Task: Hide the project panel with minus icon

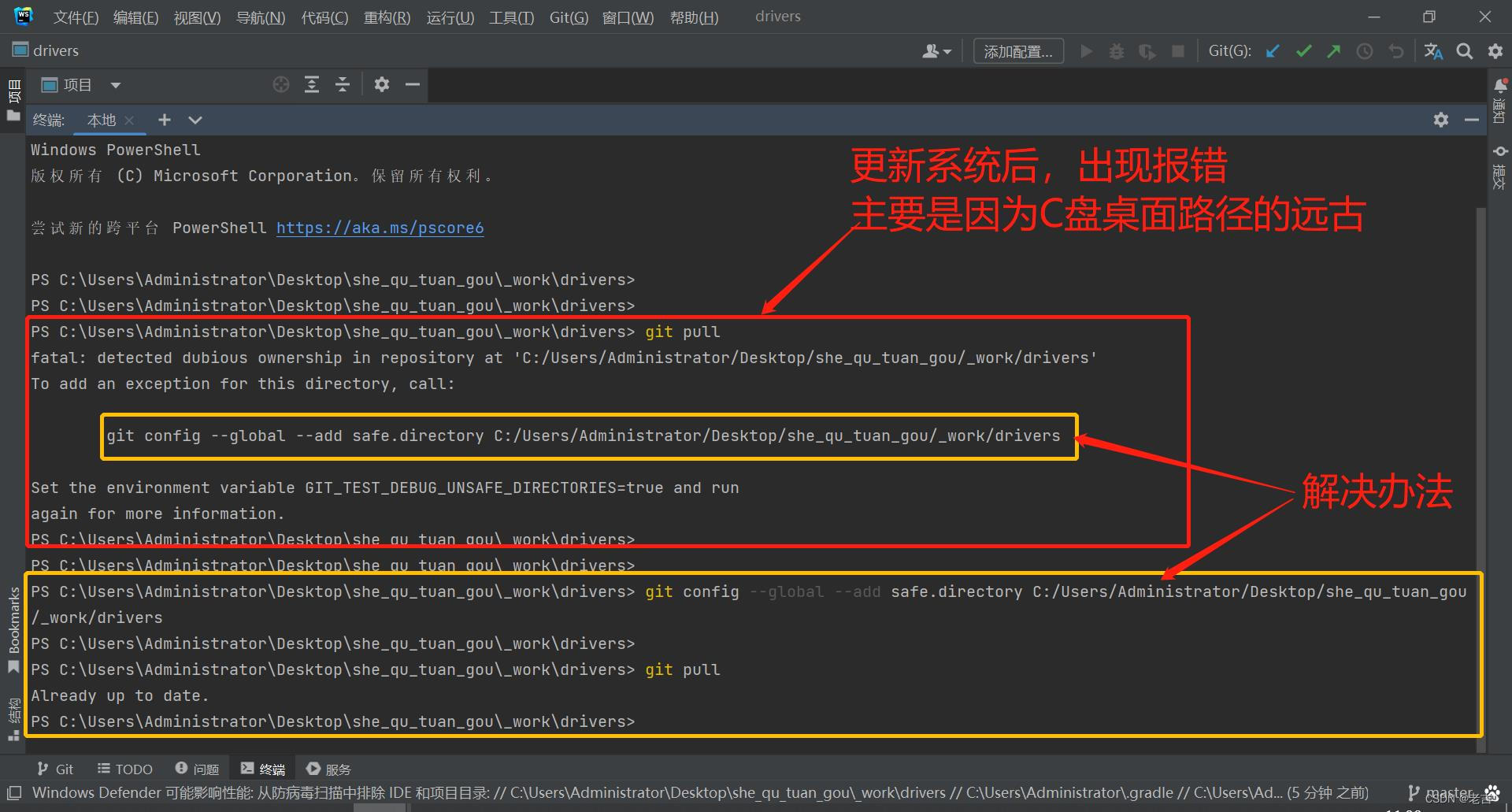Action: point(413,84)
